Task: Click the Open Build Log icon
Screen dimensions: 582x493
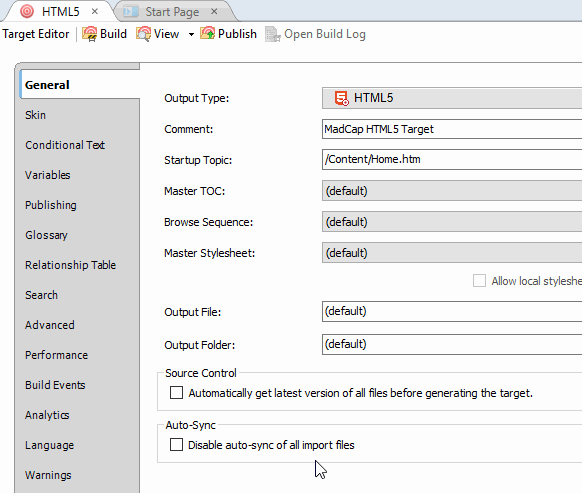Action: coord(273,34)
